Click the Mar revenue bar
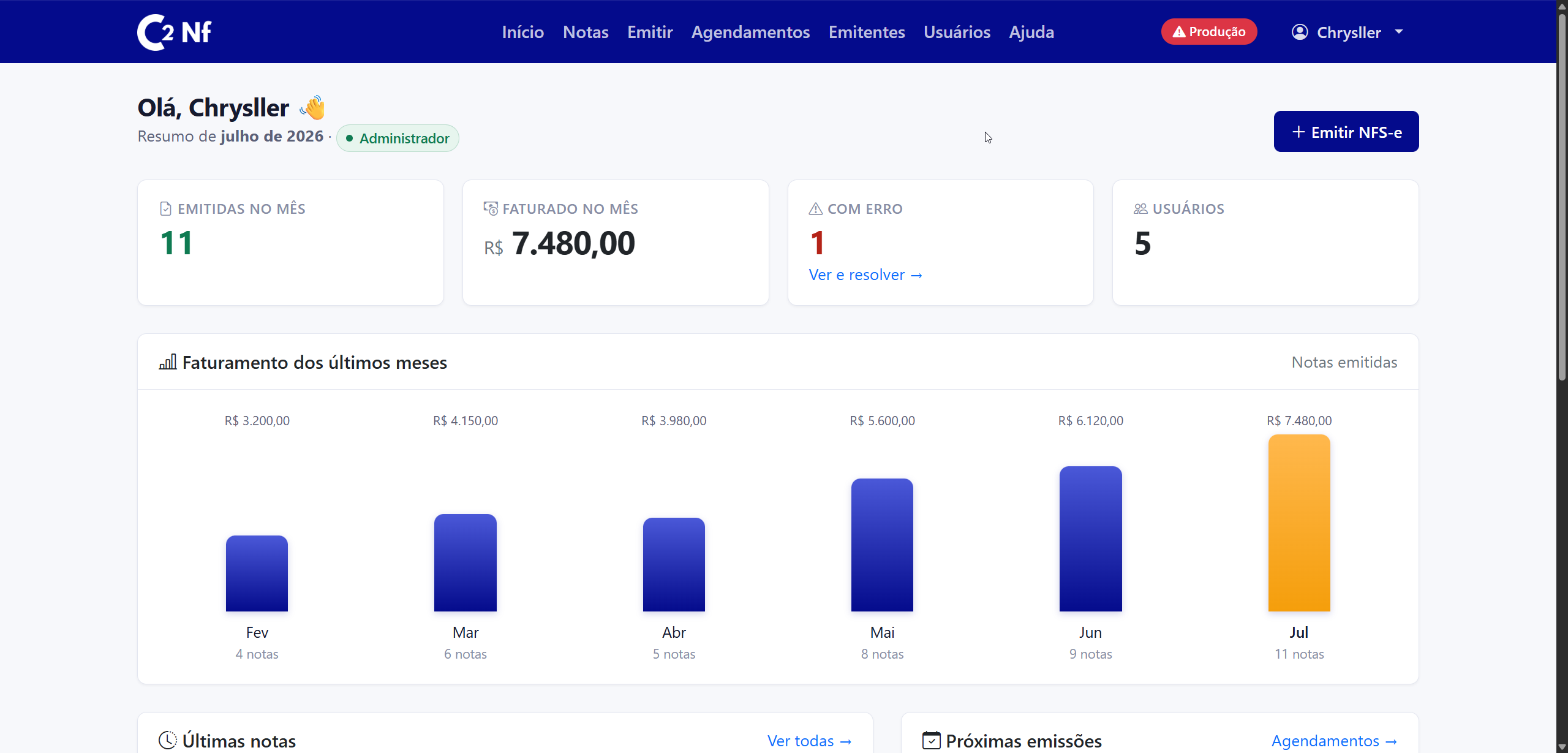This screenshot has height=753, width=1568. (x=466, y=562)
